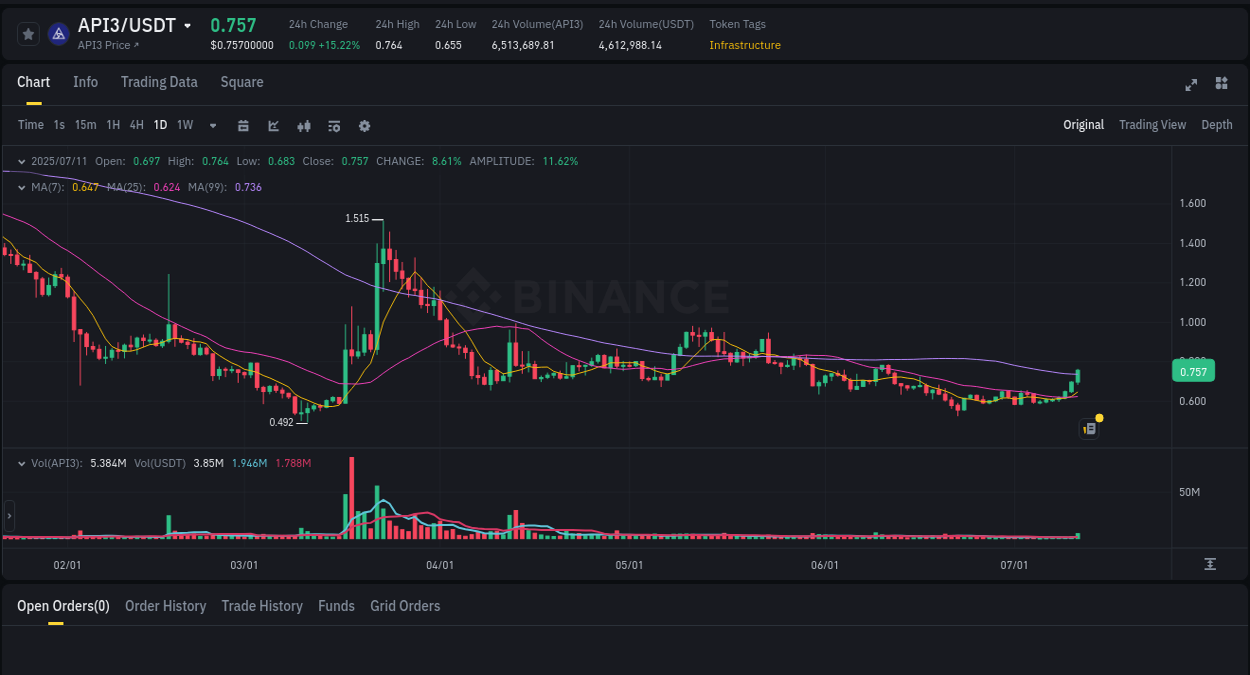Screen dimensions: 1250x675
Task: Collapse the MA indicator row
Action: coord(20,186)
